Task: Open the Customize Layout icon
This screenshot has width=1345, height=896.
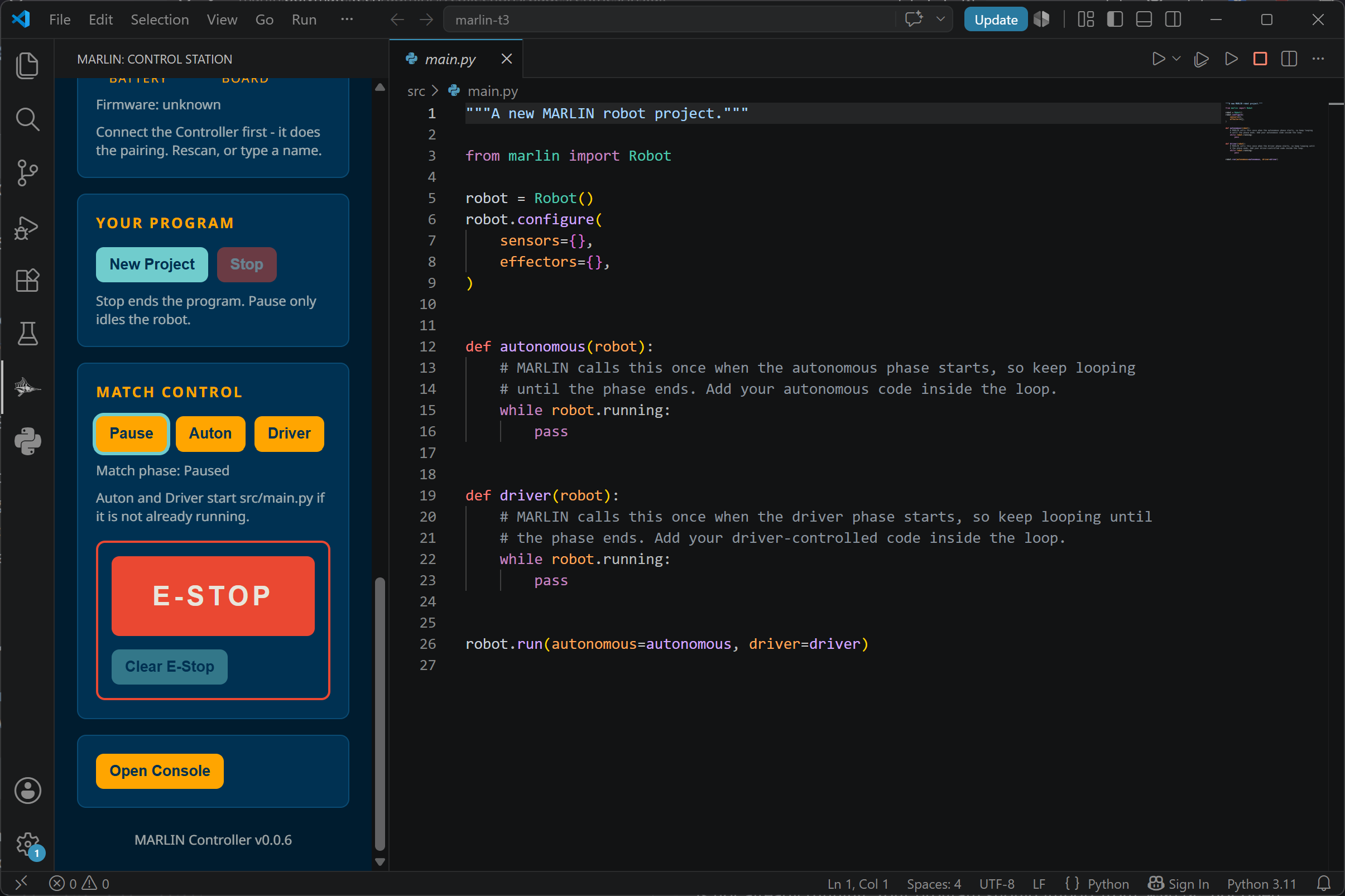Action: click(x=1085, y=20)
